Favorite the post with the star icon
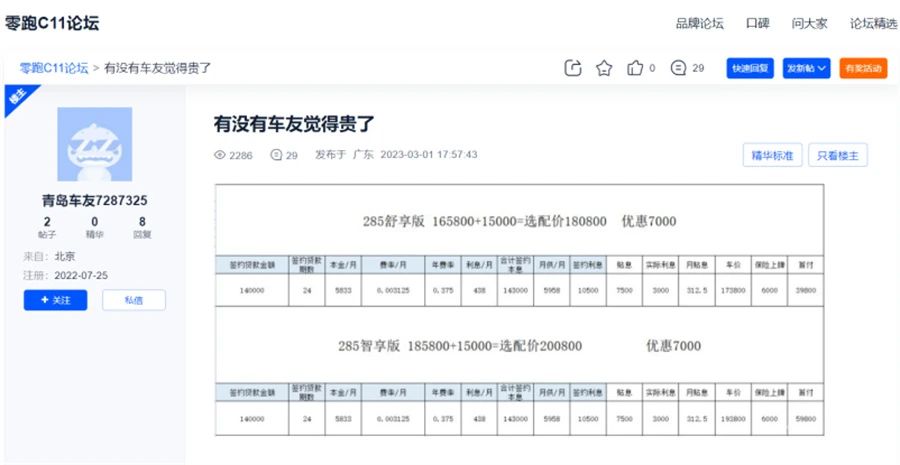The height and width of the screenshot is (465, 900). point(604,68)
